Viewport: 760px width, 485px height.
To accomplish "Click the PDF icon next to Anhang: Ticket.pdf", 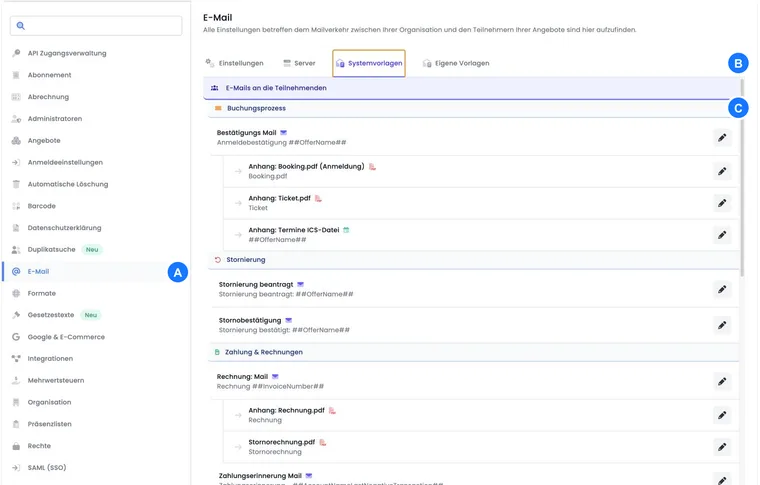I will (318, 198).
